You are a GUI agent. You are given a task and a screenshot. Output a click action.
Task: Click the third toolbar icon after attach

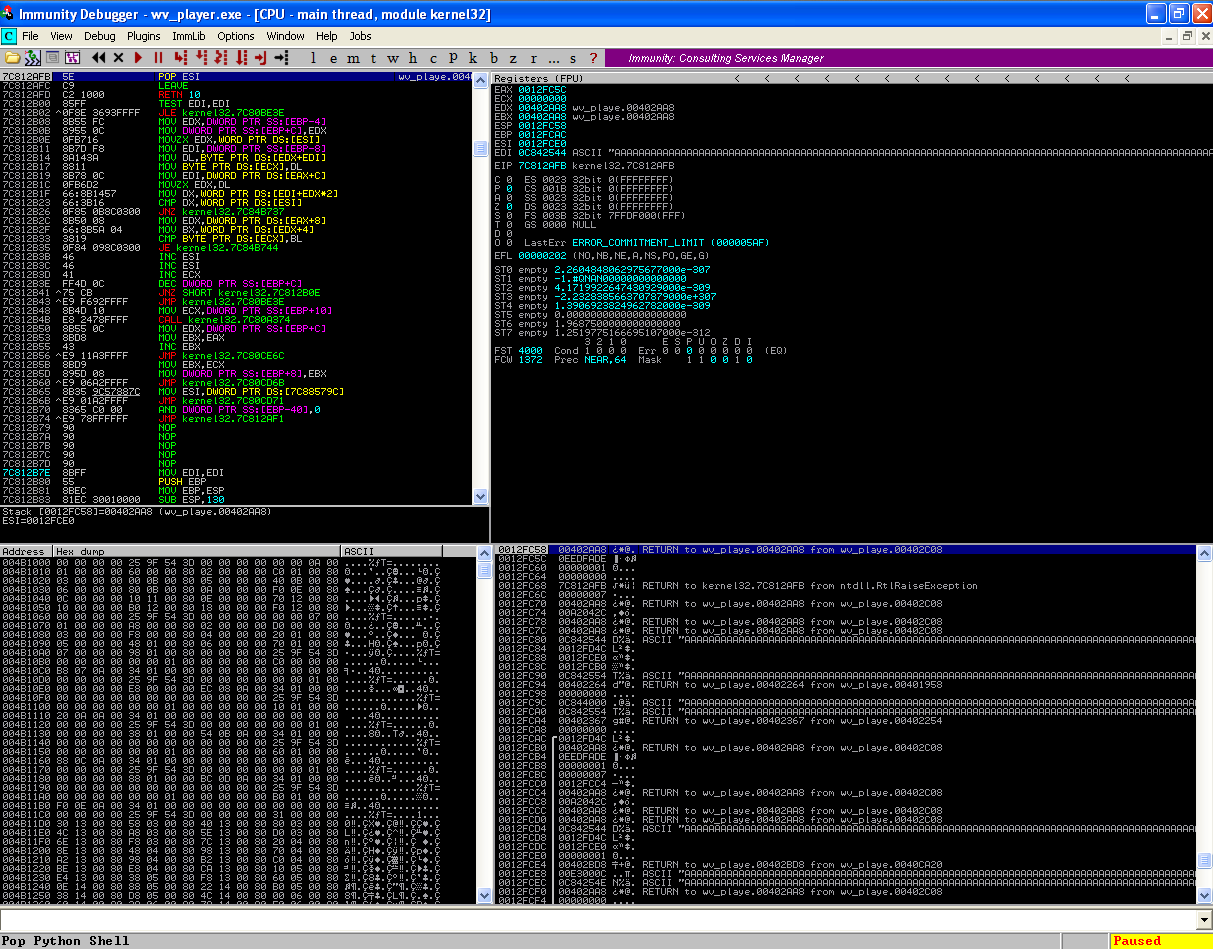pos(52,58)
